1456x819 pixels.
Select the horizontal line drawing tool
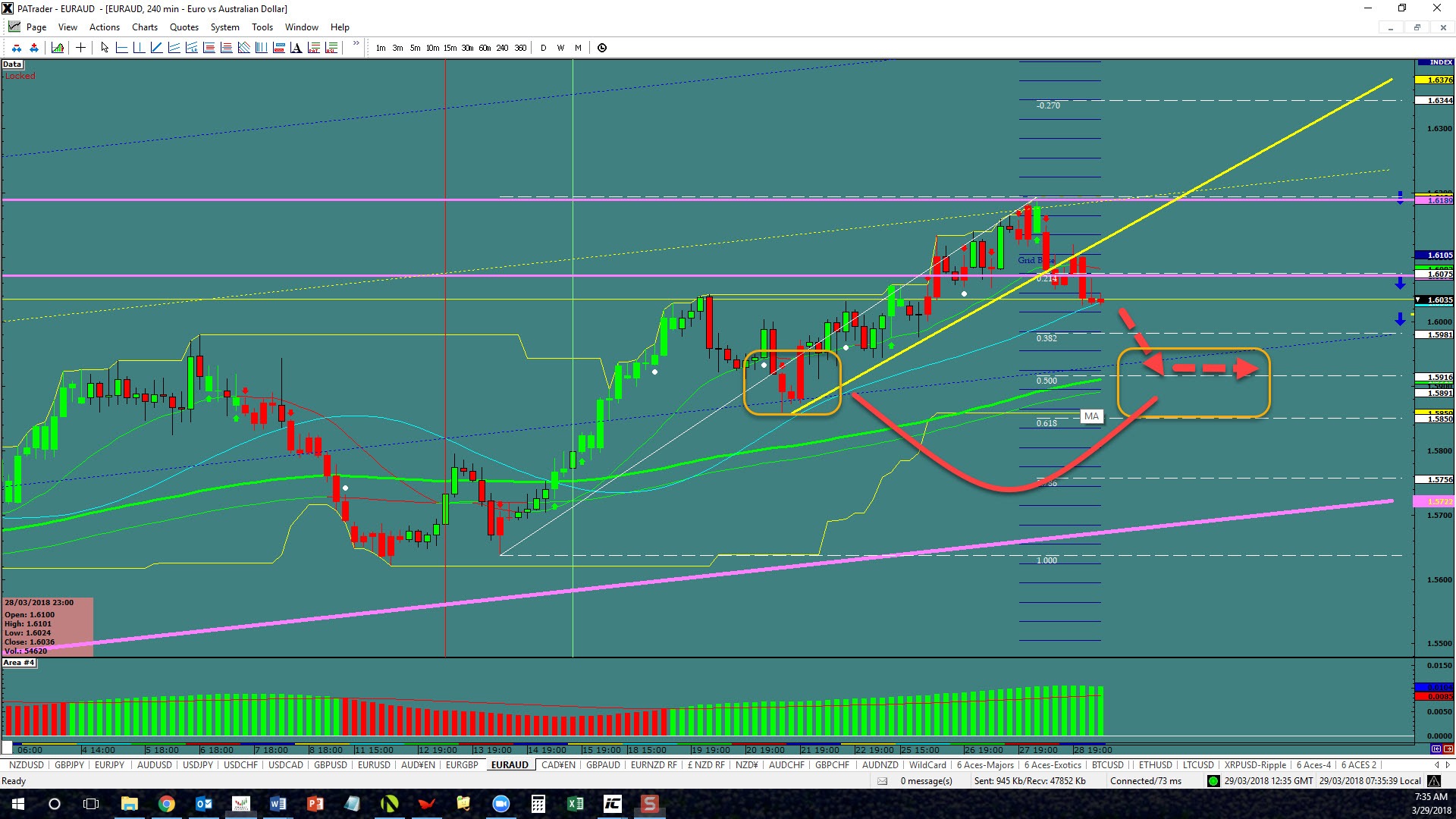[121, 48]
